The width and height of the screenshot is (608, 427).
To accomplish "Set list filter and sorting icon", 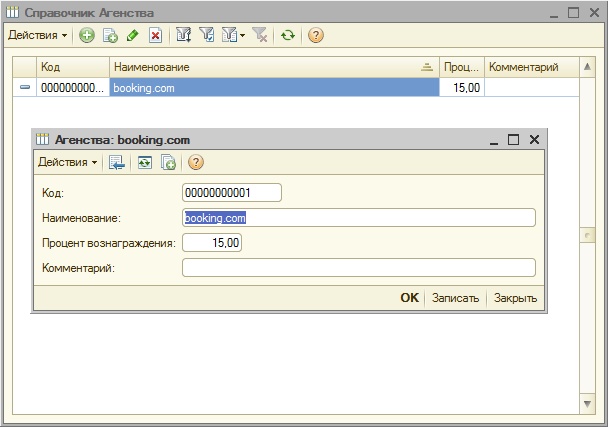I will (183, 35).
